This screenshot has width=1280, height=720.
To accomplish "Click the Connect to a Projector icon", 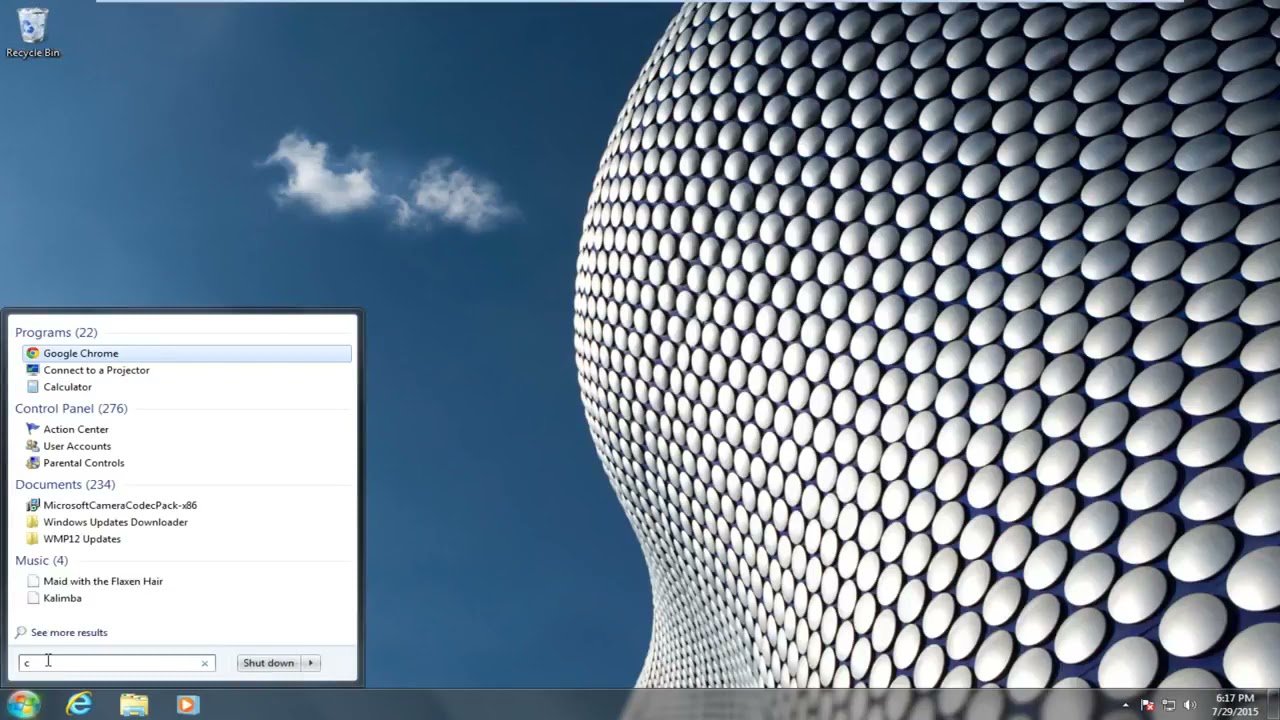I will pyautogui.click(x=33, y=370).
